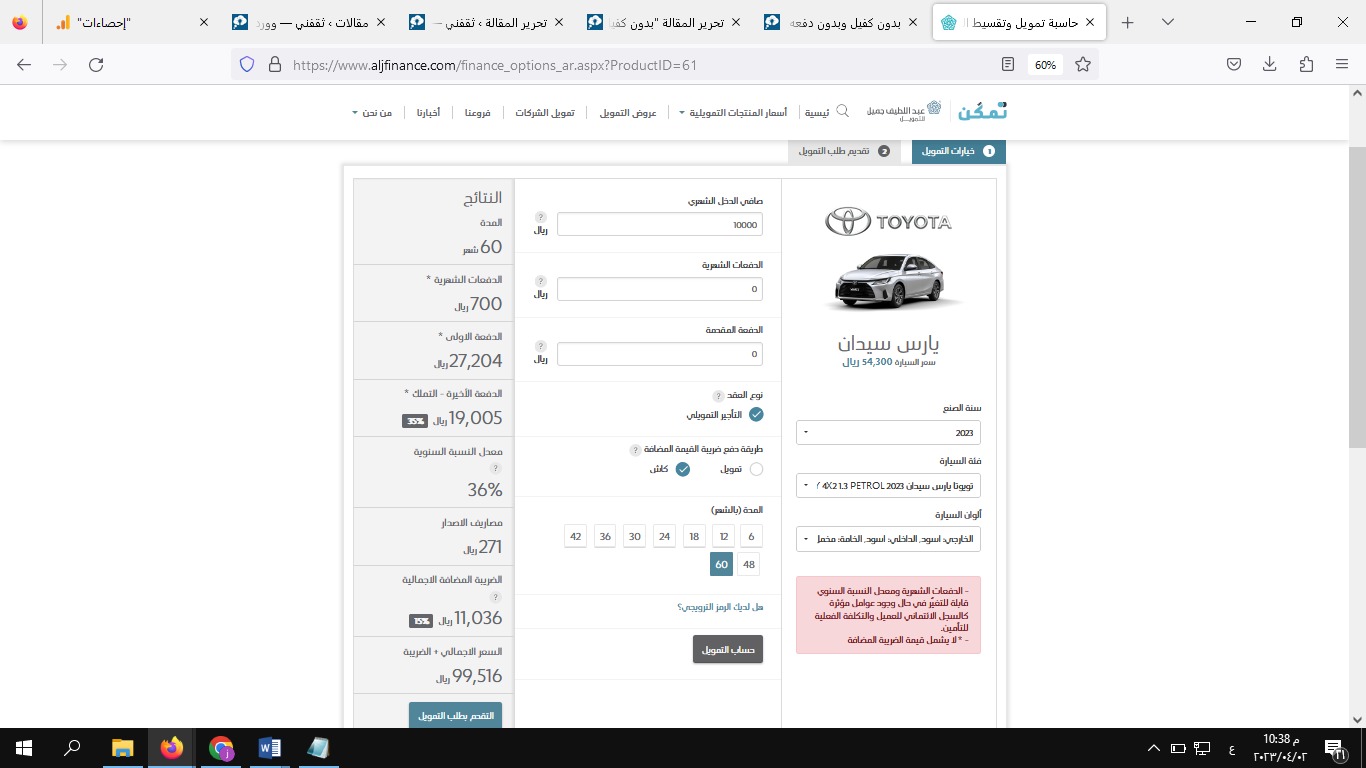Open Firefox View at tab strip start
The width and height of the screenshot is (1366, 768).
coord(21,22)
